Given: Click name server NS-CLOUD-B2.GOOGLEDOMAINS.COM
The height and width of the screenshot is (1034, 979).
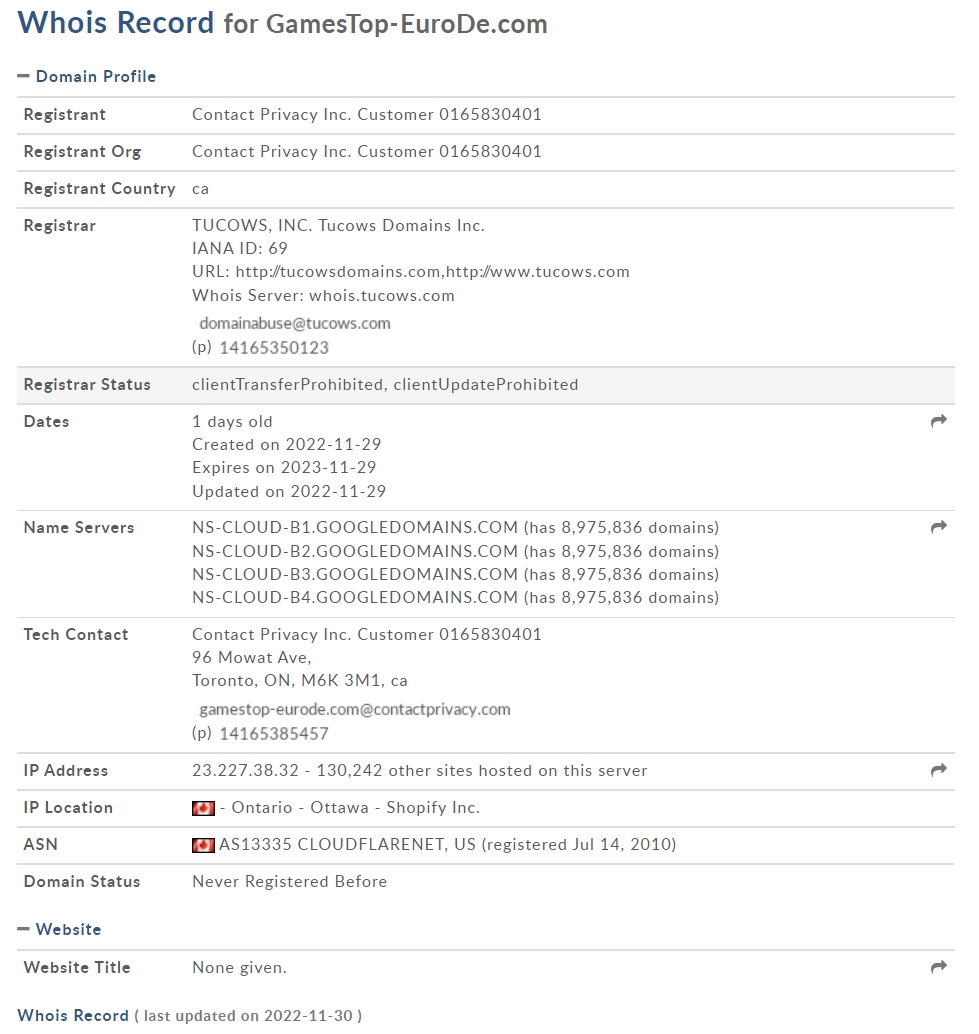Looking at the screenshot, I should tap(355, 551).
